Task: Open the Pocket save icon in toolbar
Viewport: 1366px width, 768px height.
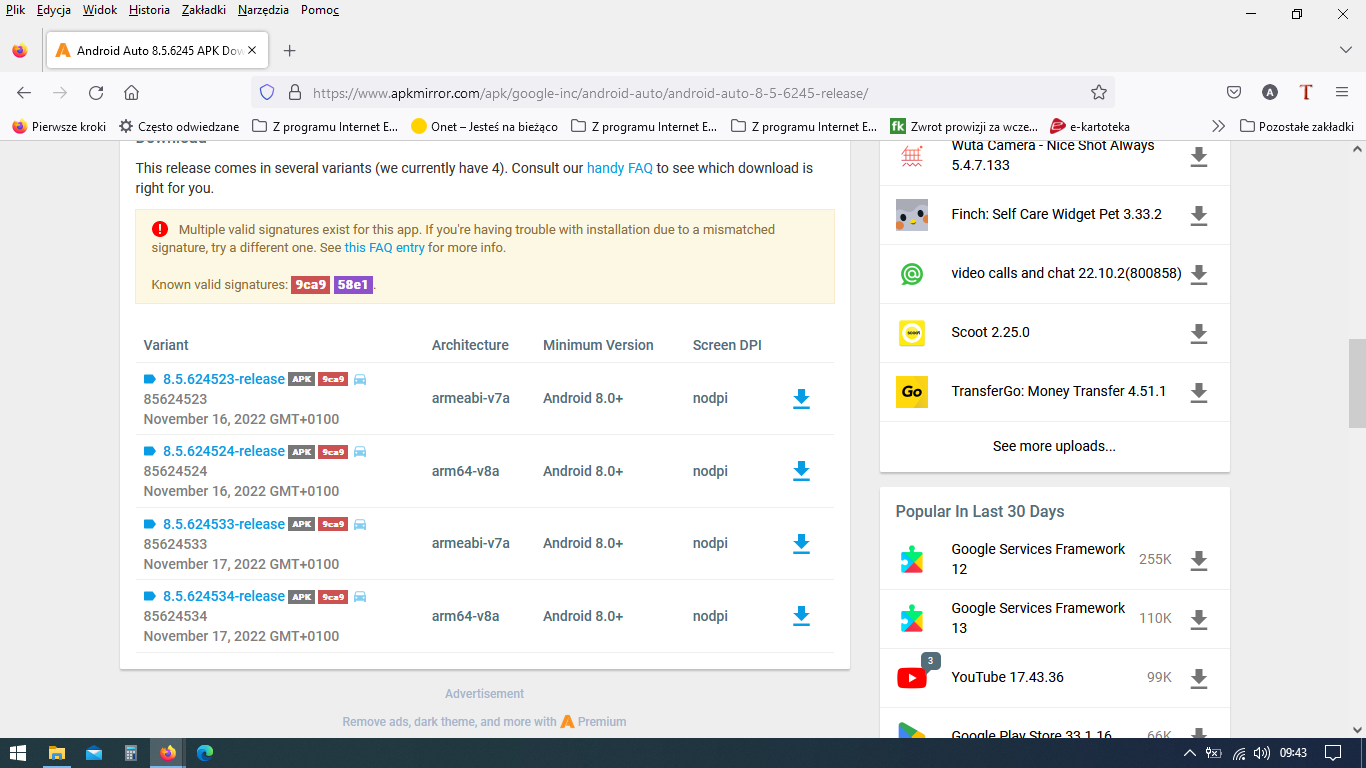Action: point(1234,93)
